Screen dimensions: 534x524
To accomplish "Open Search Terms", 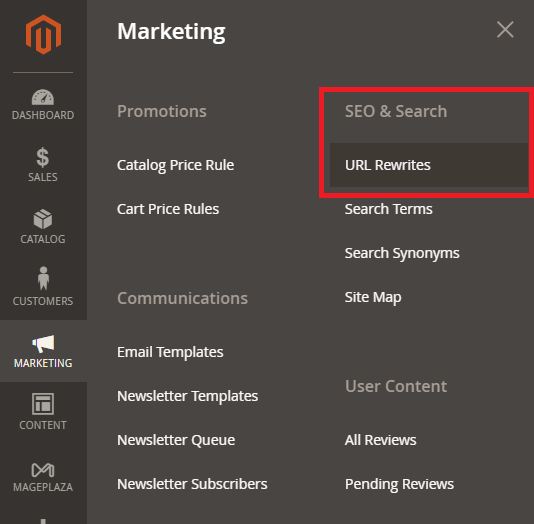I will (x=389, y=209).
